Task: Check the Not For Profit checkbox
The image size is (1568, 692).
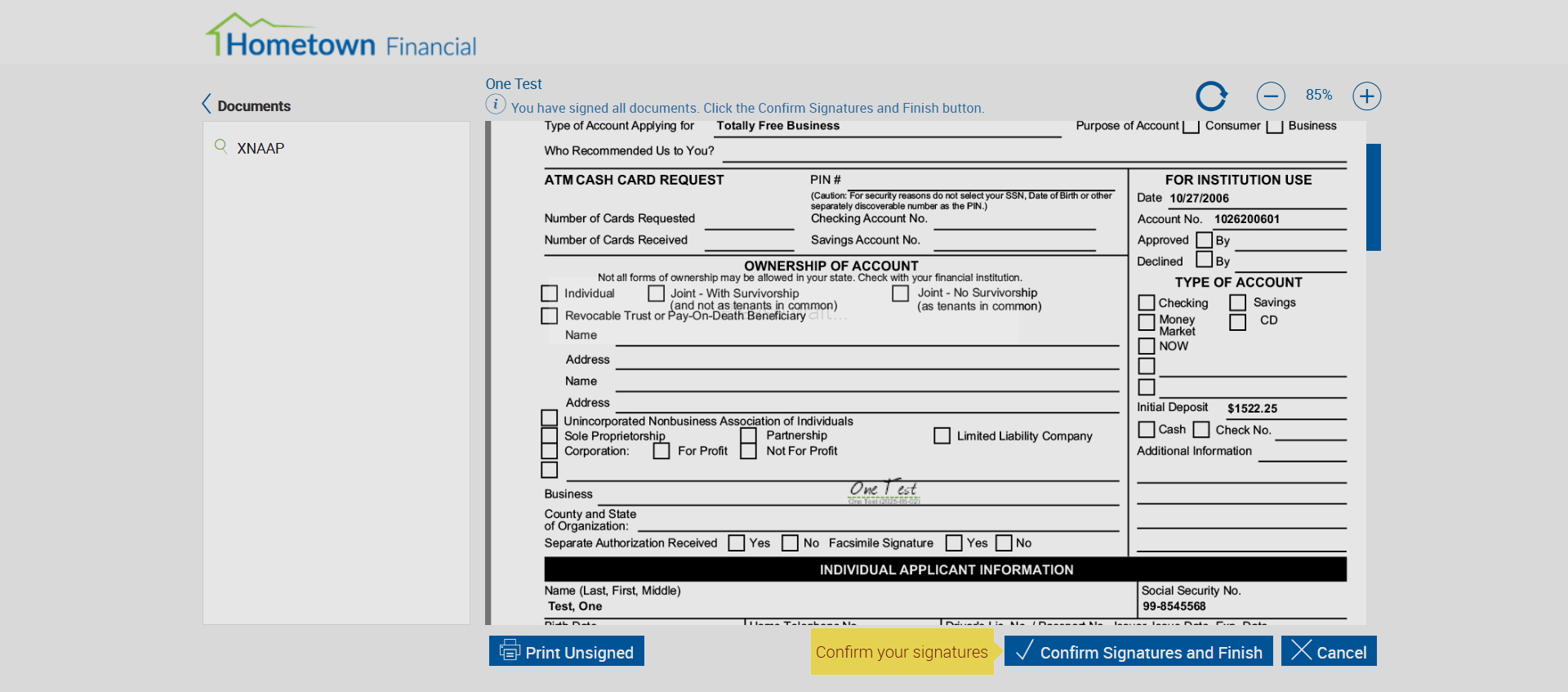Action: tap(749, 451)
